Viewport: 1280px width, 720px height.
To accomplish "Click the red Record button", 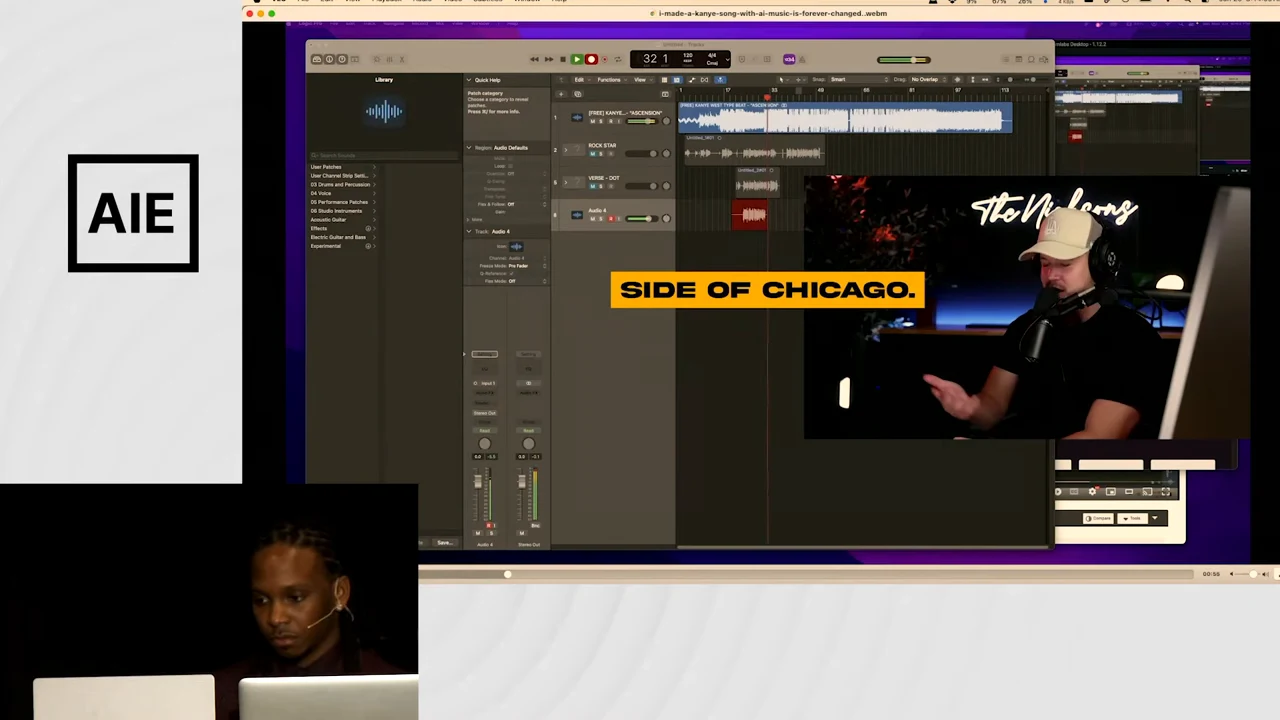I will pyautogui.click(x=591, y=59).
